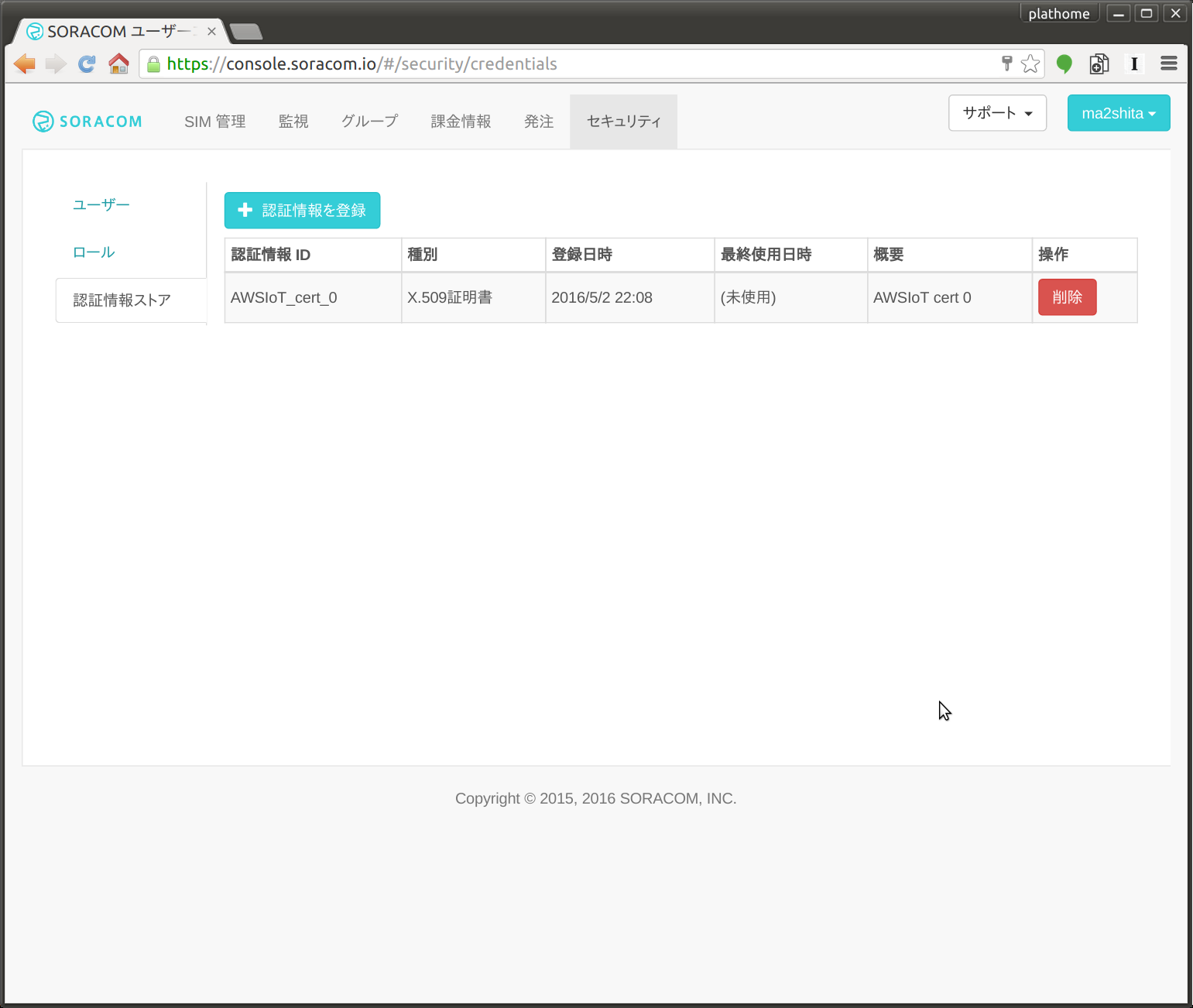Image resolution: width=1193 pixels, height=1008 pixels.
Task: Delete credential with the 削除 button
Action: click(x=1068, y=297)
